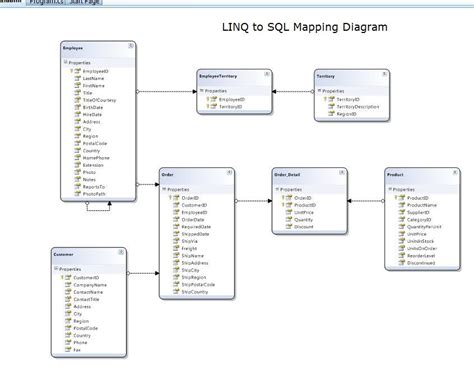Screen dimensions: 474x372
Task: Collapse the Properties section in EmployeeTerritory
Action: [201, 90]
